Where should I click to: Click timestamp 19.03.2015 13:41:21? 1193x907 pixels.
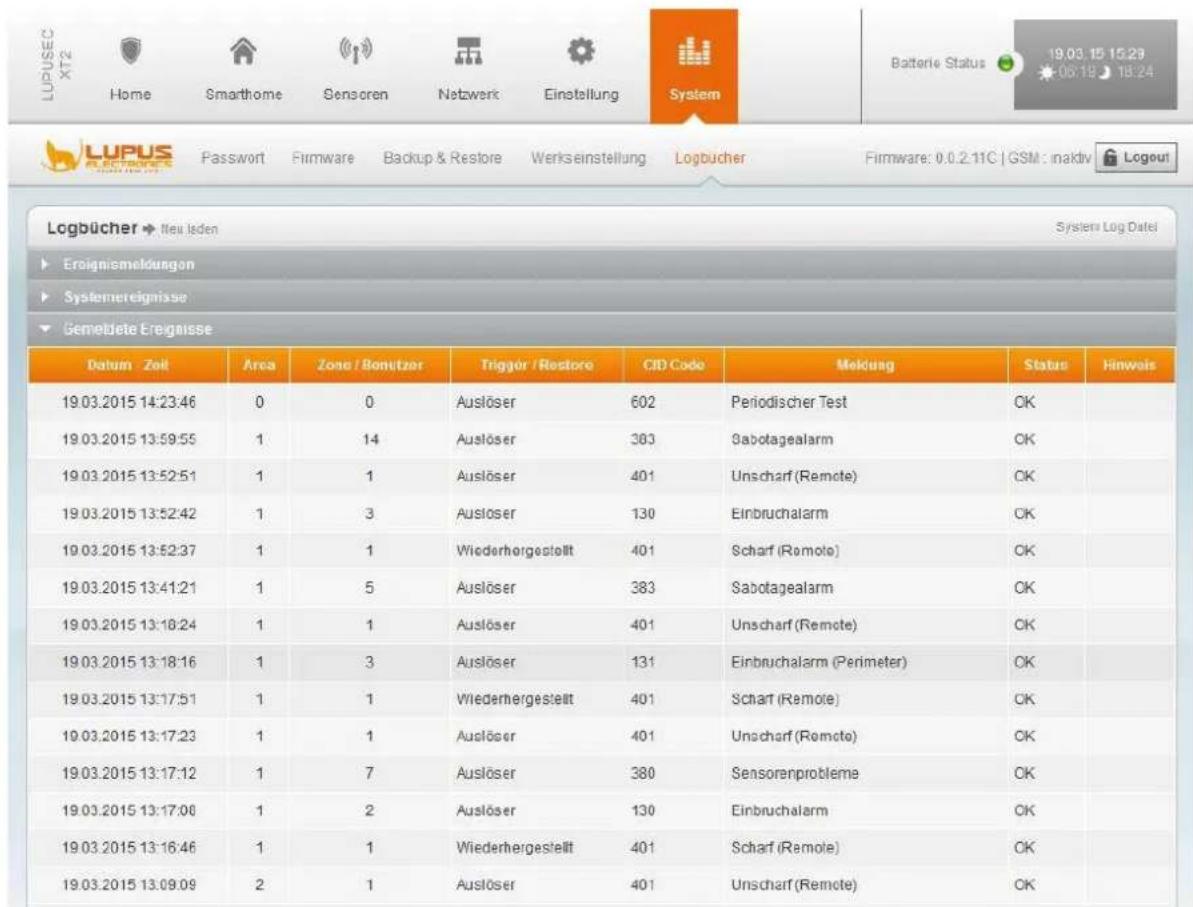[129, 587]
